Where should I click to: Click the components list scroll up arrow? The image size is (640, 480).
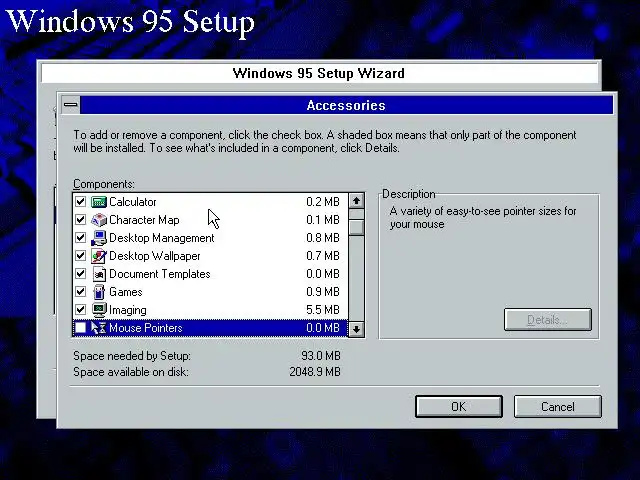(356, 201)
